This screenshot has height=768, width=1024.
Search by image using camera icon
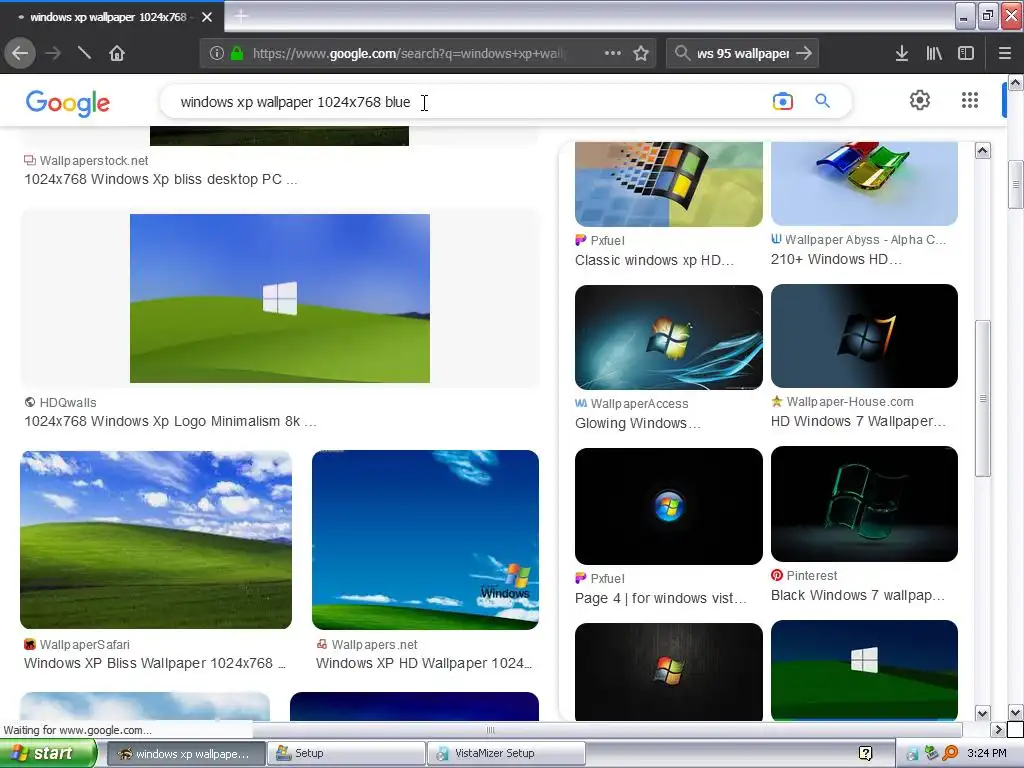point(782,101)
